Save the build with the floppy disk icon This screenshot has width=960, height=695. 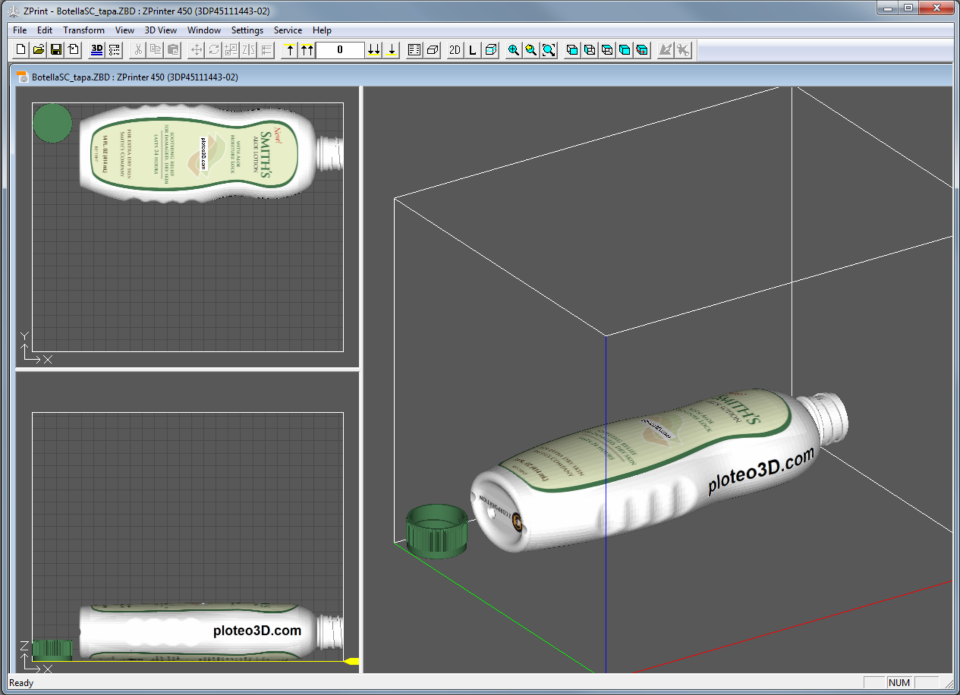click(x=56, y=50)
